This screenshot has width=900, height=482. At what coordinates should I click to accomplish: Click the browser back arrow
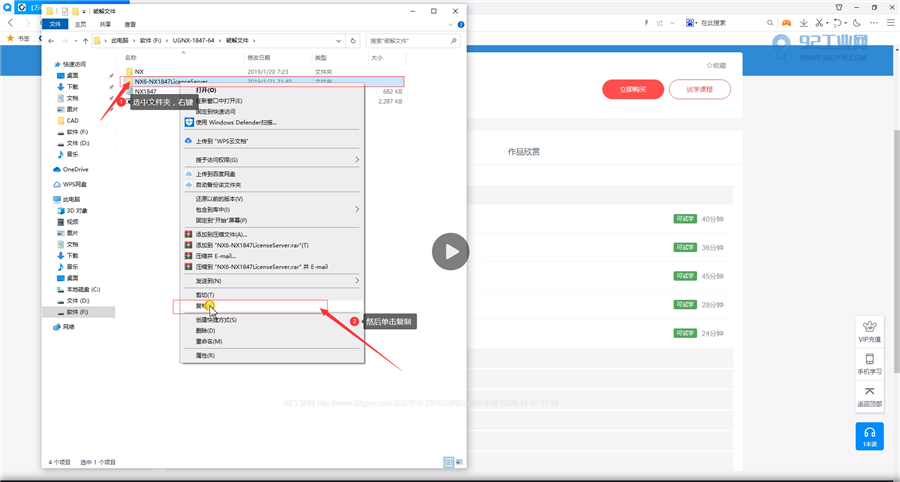(10, 23)
